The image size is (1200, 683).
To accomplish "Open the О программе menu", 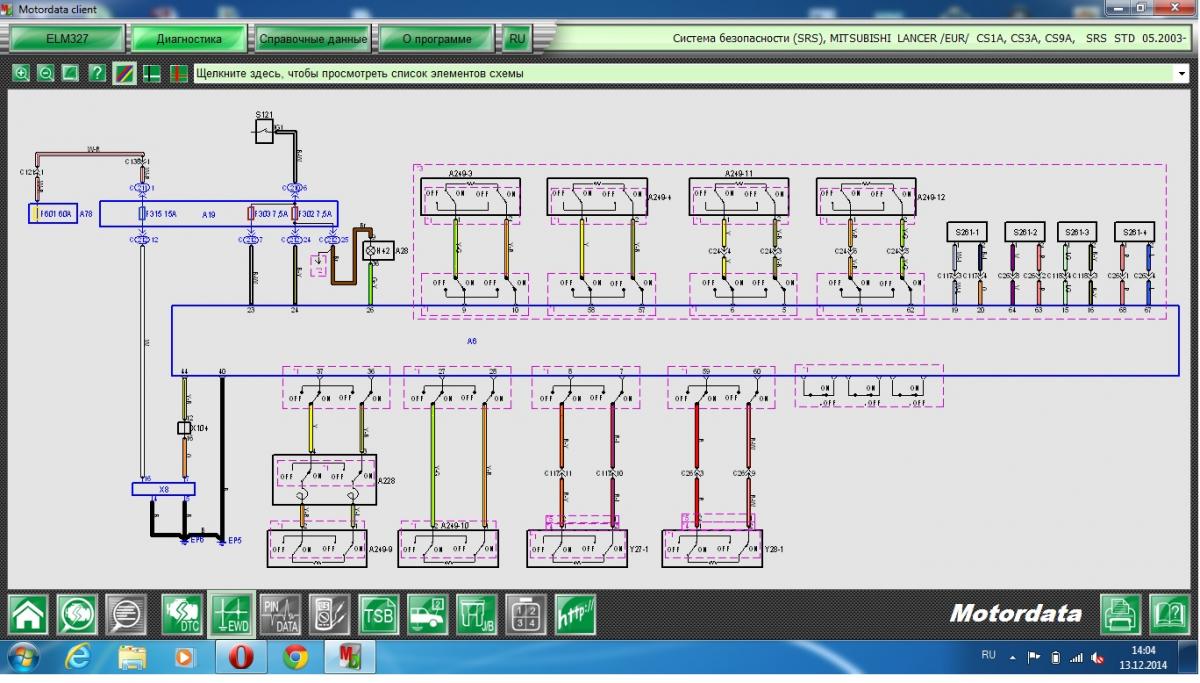I will tap(437, 39).
